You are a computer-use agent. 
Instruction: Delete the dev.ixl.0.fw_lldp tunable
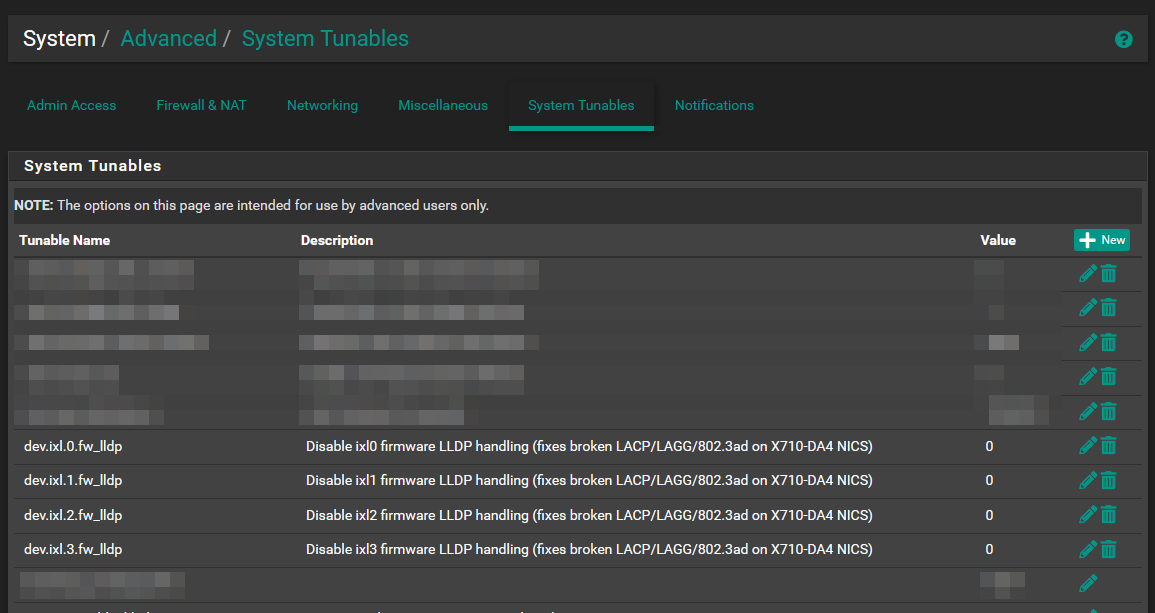(1109, 446)
